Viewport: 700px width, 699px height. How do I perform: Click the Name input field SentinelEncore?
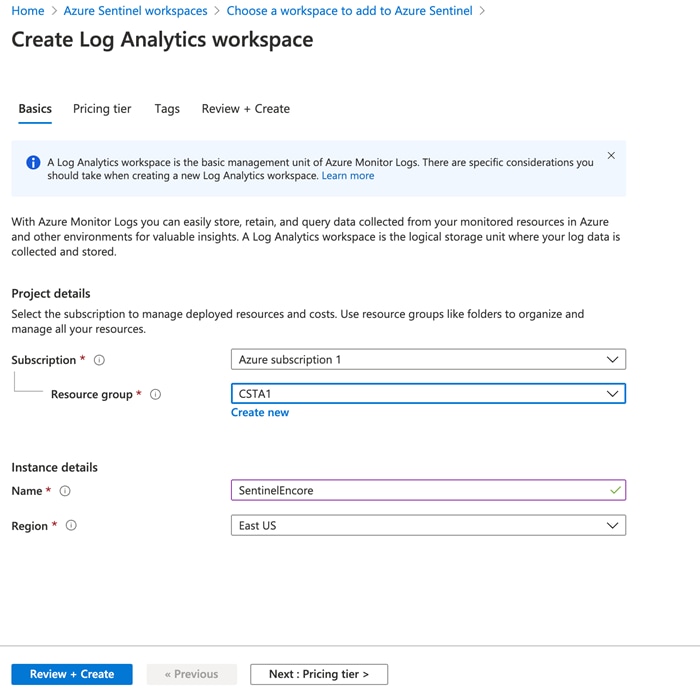[428, 490]
